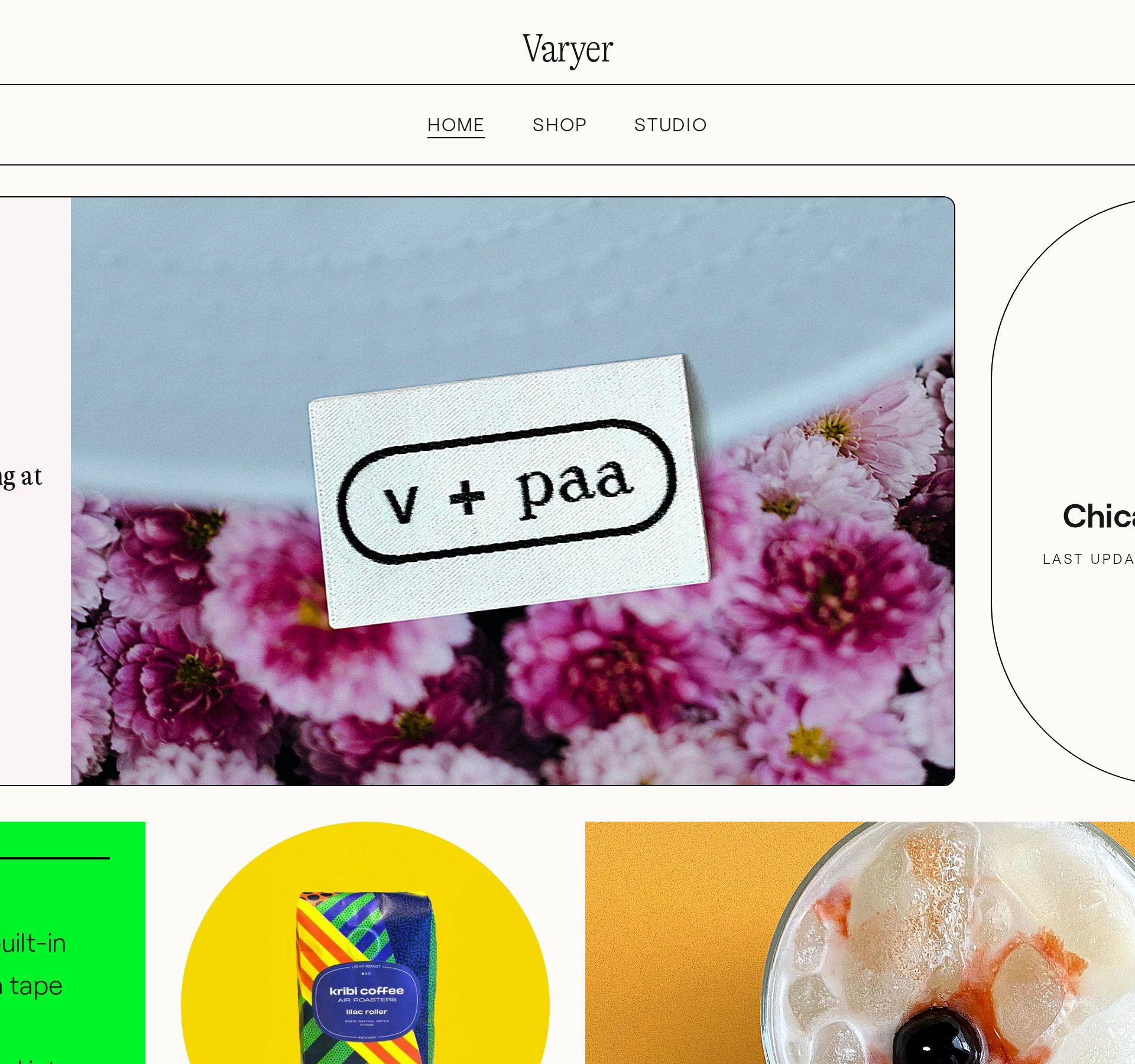
Task: Click the Chicago heading text
Action: (x=1098, y=516)
